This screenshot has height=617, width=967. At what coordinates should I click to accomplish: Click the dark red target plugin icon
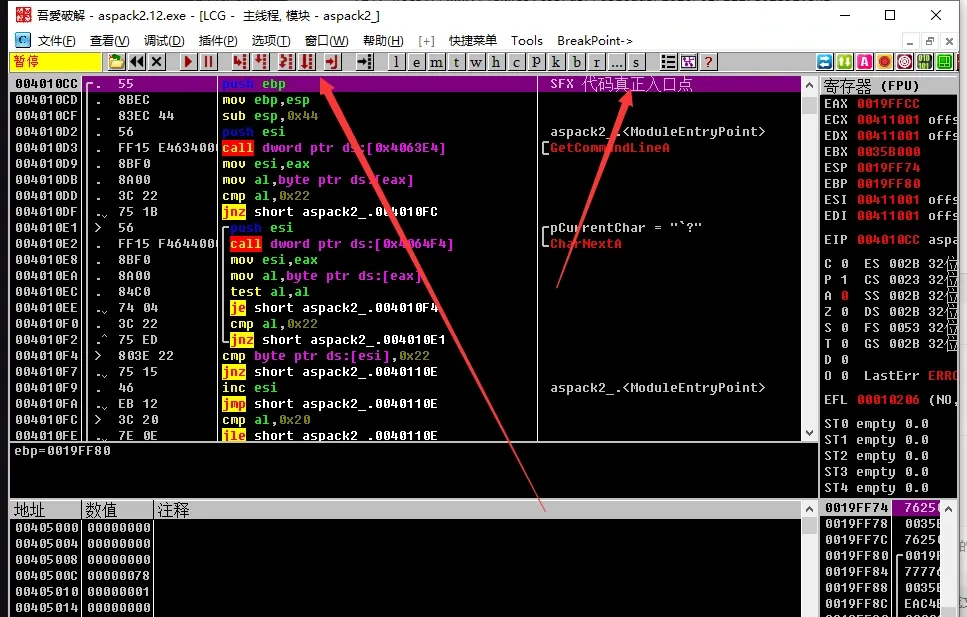pos(905,62)
